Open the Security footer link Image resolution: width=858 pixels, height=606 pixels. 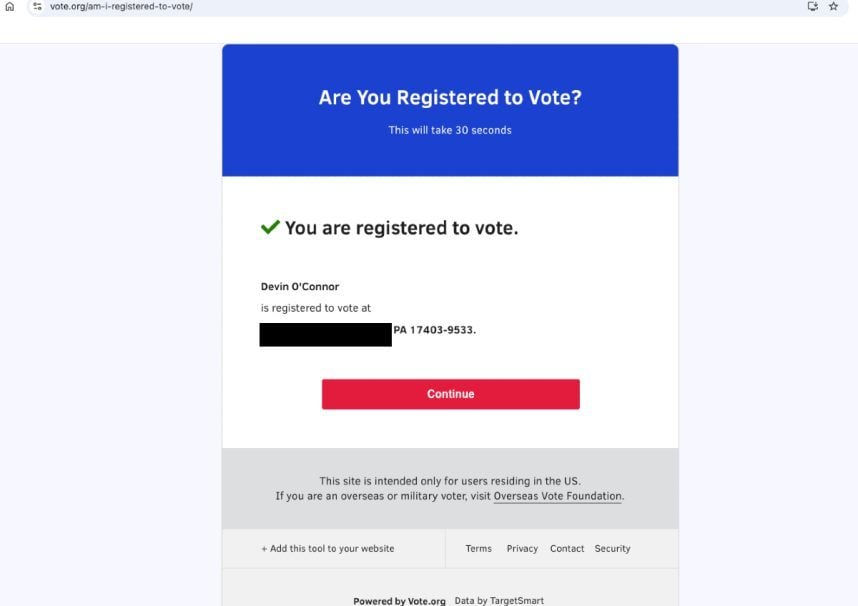(612, 549)
